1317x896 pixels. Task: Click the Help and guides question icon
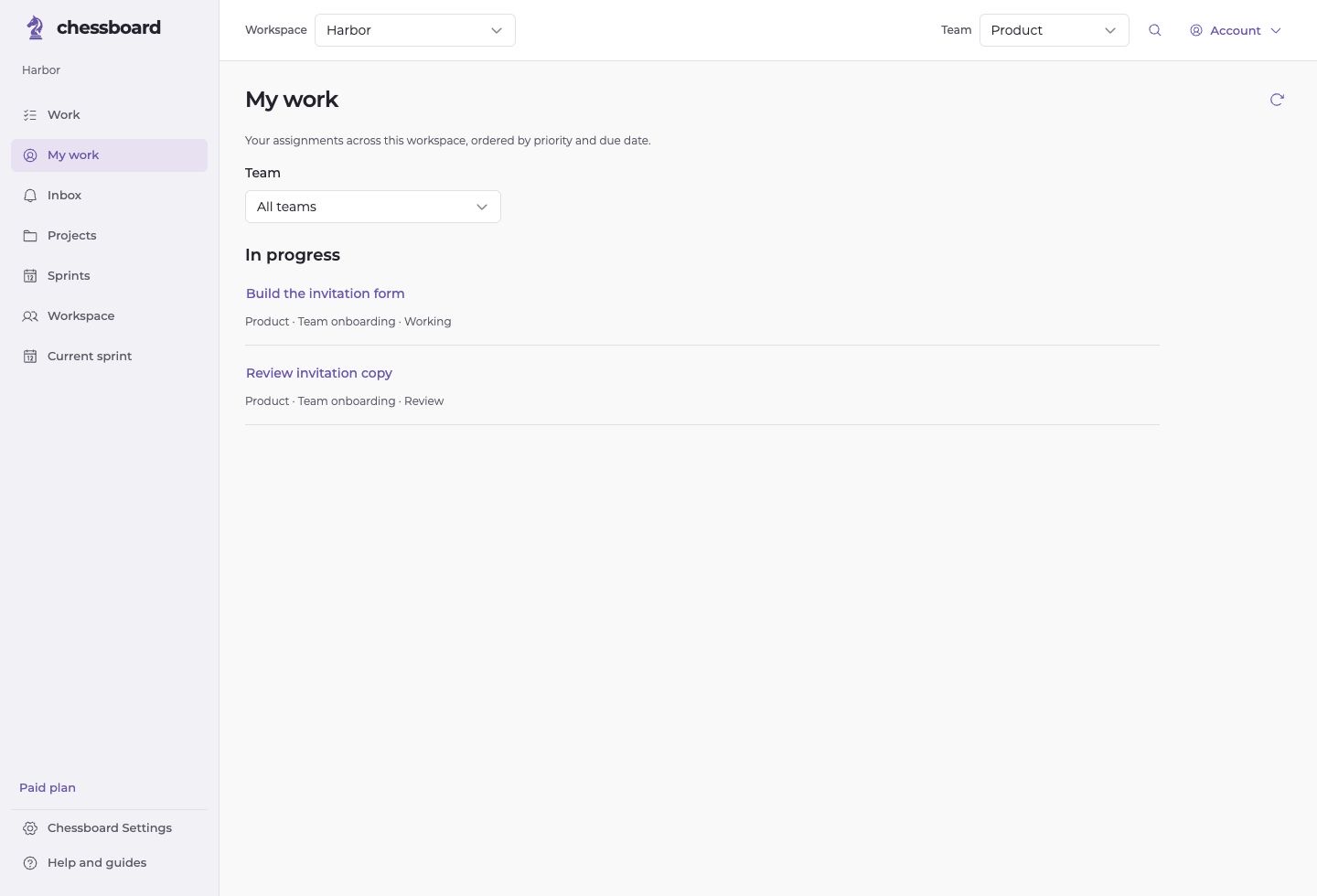click(30, 863)
